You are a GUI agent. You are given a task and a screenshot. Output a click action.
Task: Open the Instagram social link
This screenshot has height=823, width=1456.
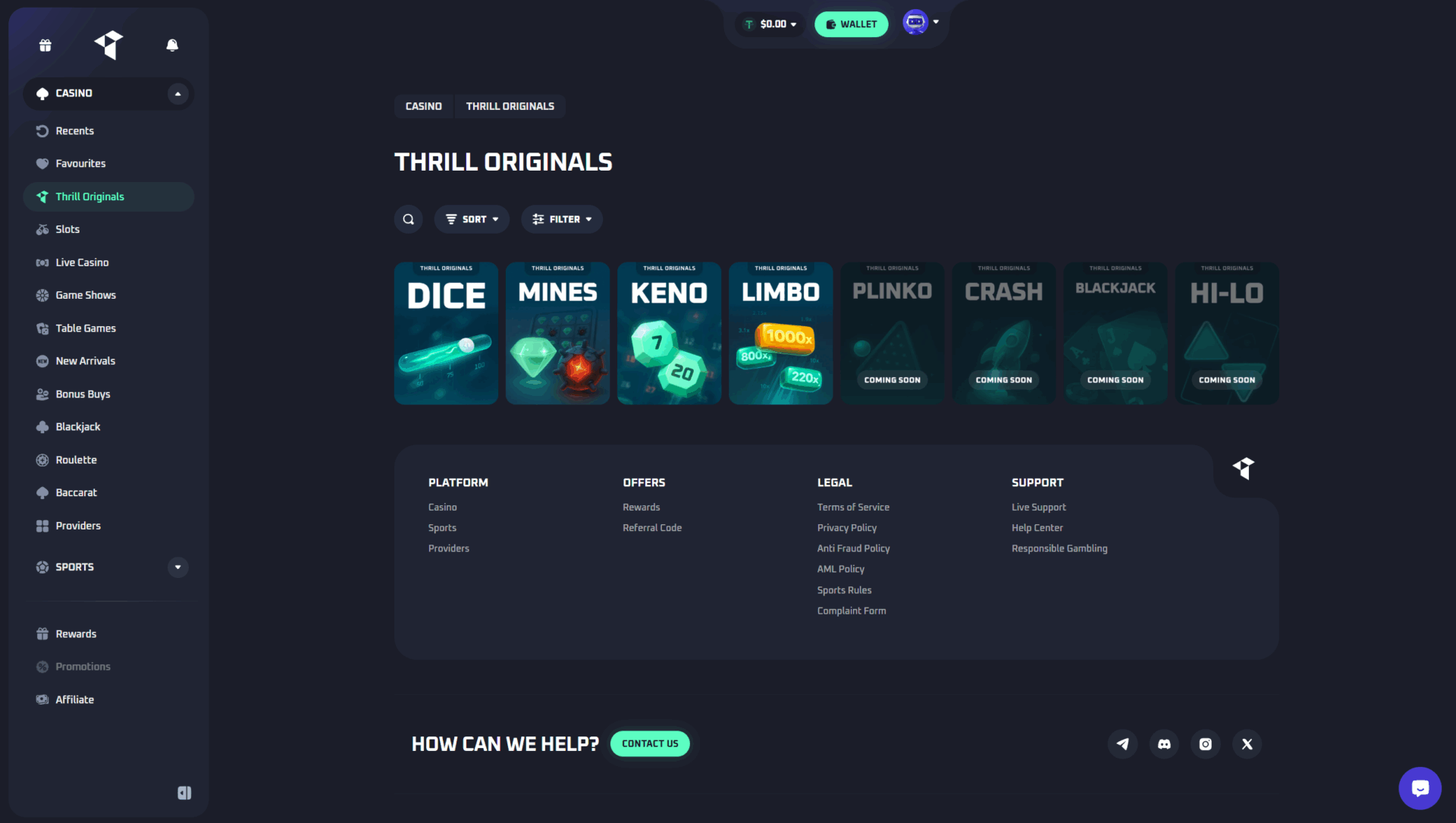[1205, 744]
